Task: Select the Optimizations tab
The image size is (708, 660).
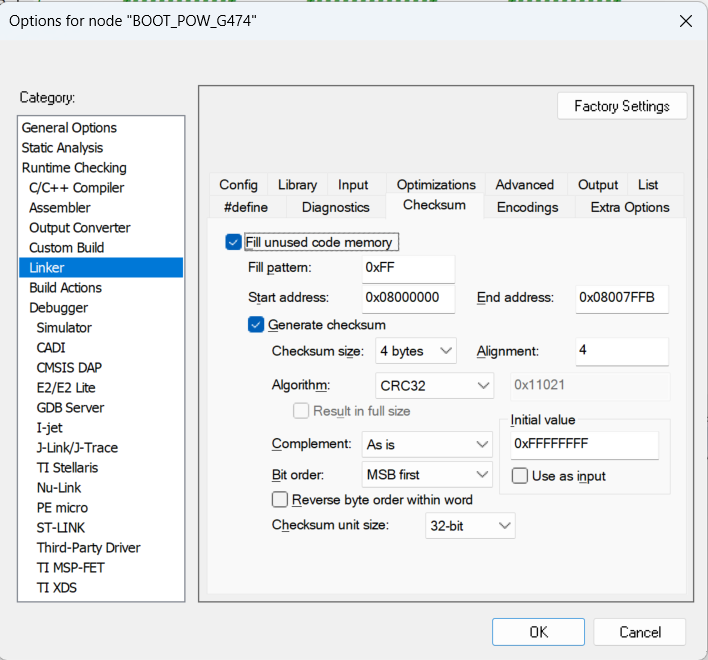Action: (436, 185)
